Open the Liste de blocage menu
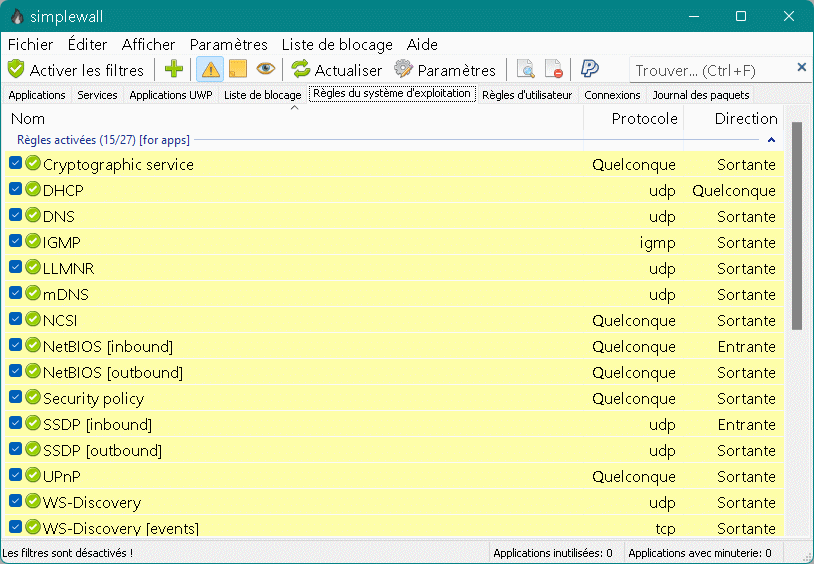This screenshot has width=814, height=564. [337, 45]
